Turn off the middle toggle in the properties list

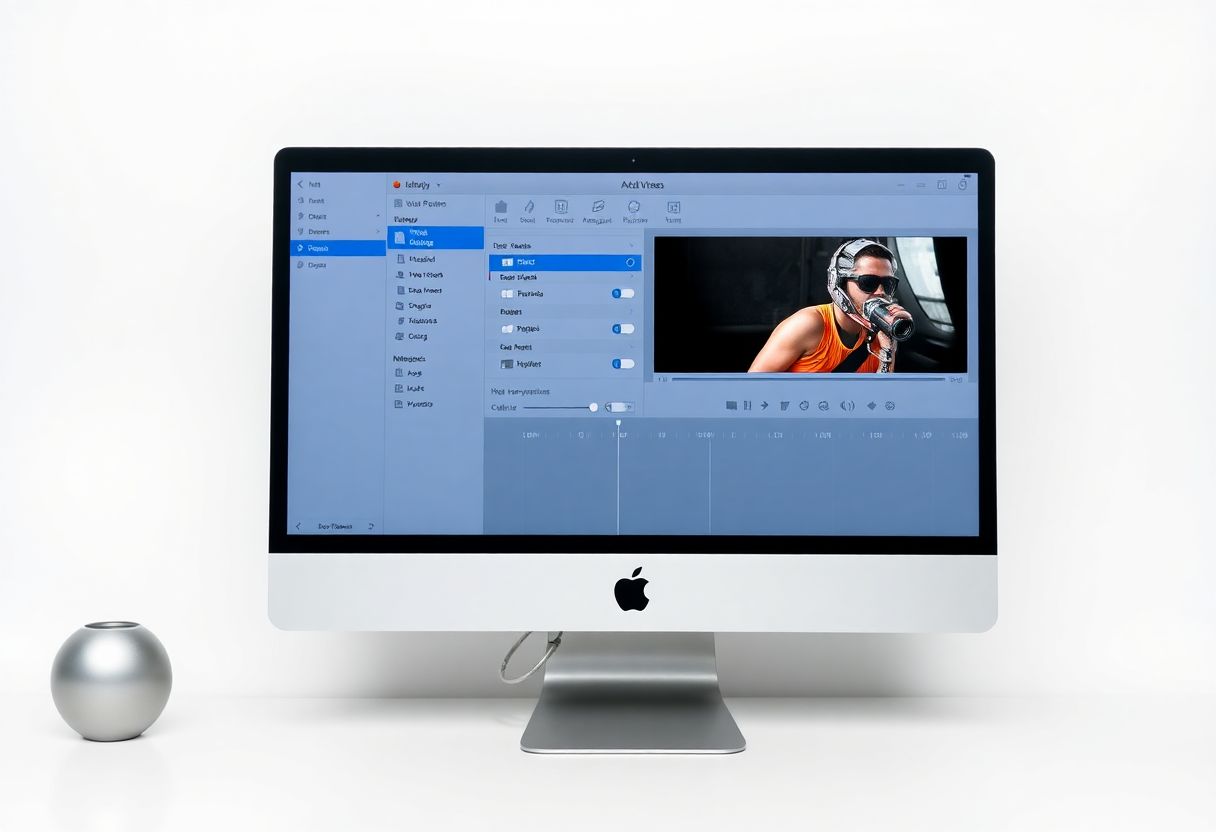(625, 328)
